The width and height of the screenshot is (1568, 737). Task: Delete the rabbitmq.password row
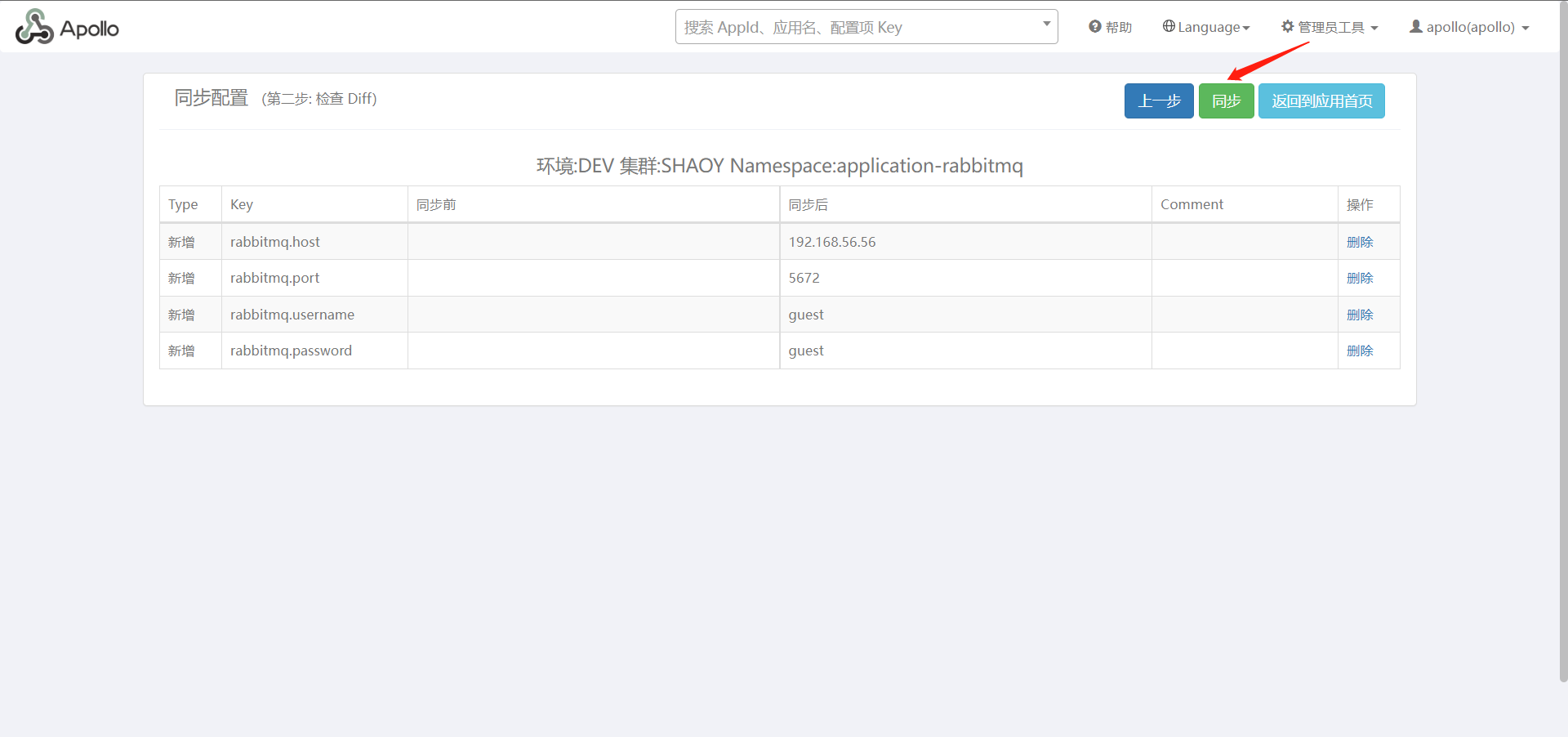point(1360,351)
